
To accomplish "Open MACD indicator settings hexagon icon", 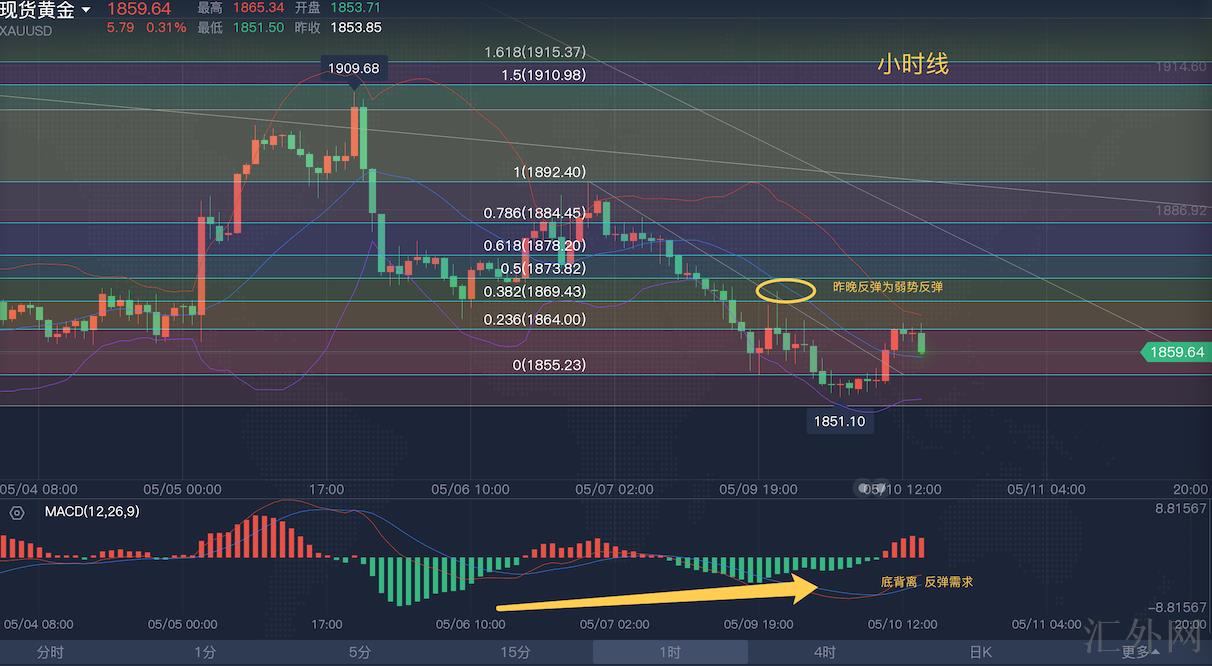I will pos(16,513).
